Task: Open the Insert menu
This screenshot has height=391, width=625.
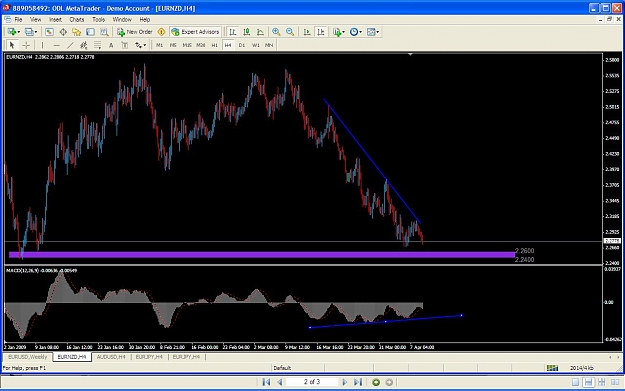Action: pyautogui.click(x=55, y=19)
